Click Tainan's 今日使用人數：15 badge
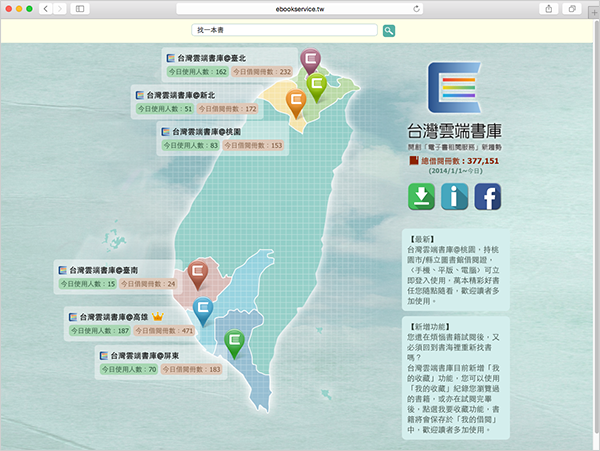The height and width of the screenshot is (451, 600). (x=88, y=284)
